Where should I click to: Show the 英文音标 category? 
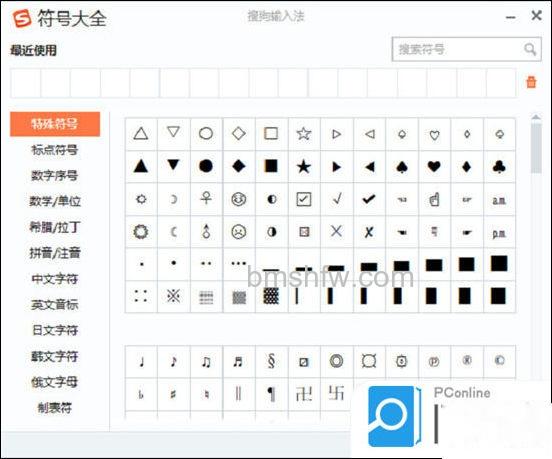[55, 304]
